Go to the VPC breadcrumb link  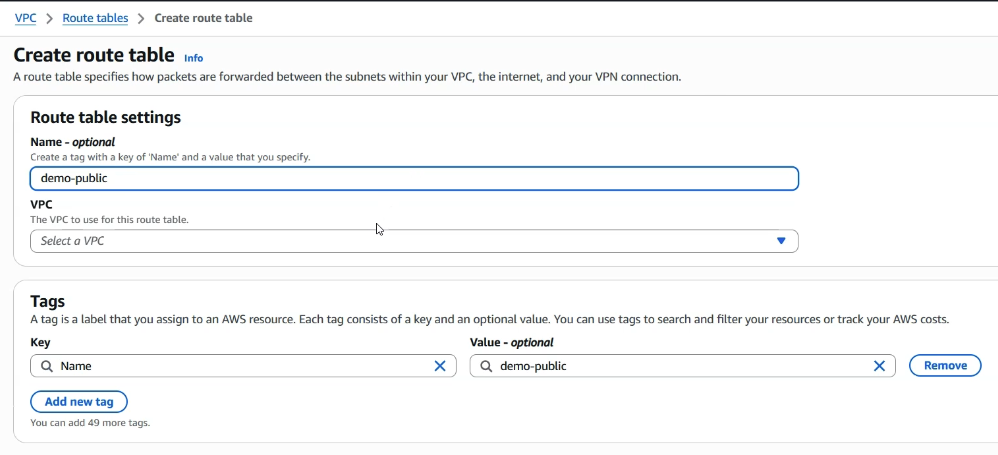coord(25,18)
